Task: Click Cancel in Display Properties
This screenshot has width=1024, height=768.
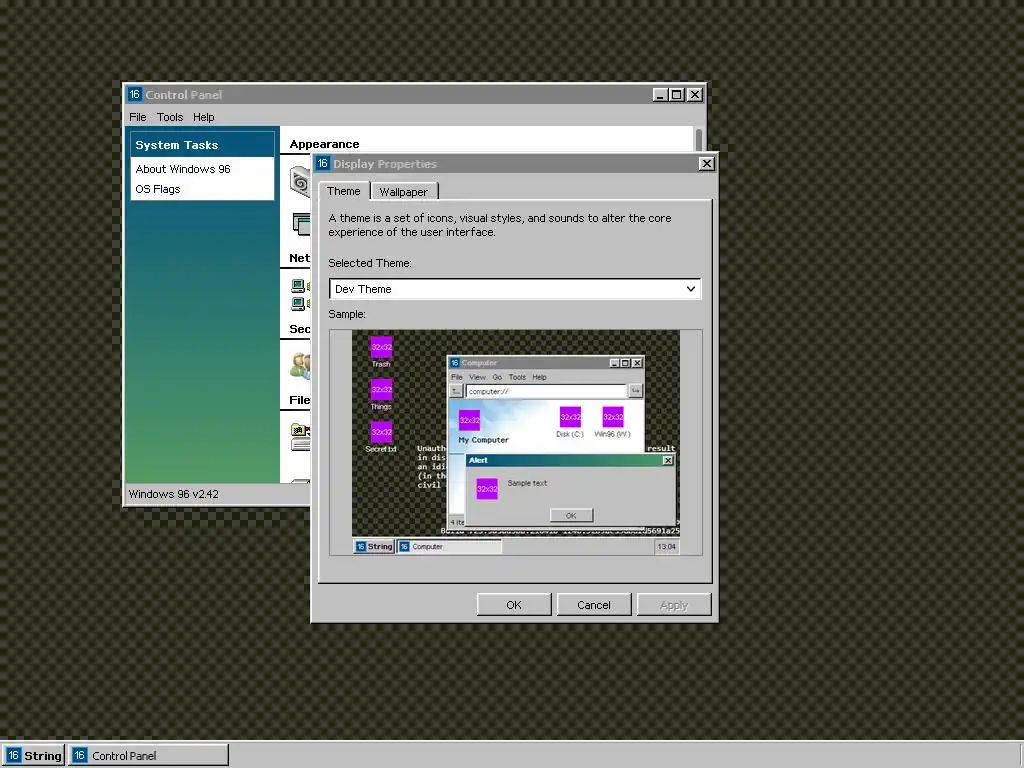Action: tap(594, 605)
